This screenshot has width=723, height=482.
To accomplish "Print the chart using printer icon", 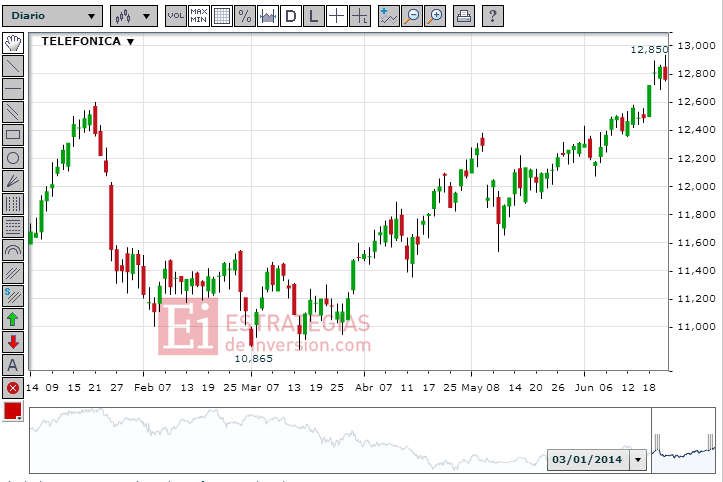I will pyautogui.click(x=463, y=16).
